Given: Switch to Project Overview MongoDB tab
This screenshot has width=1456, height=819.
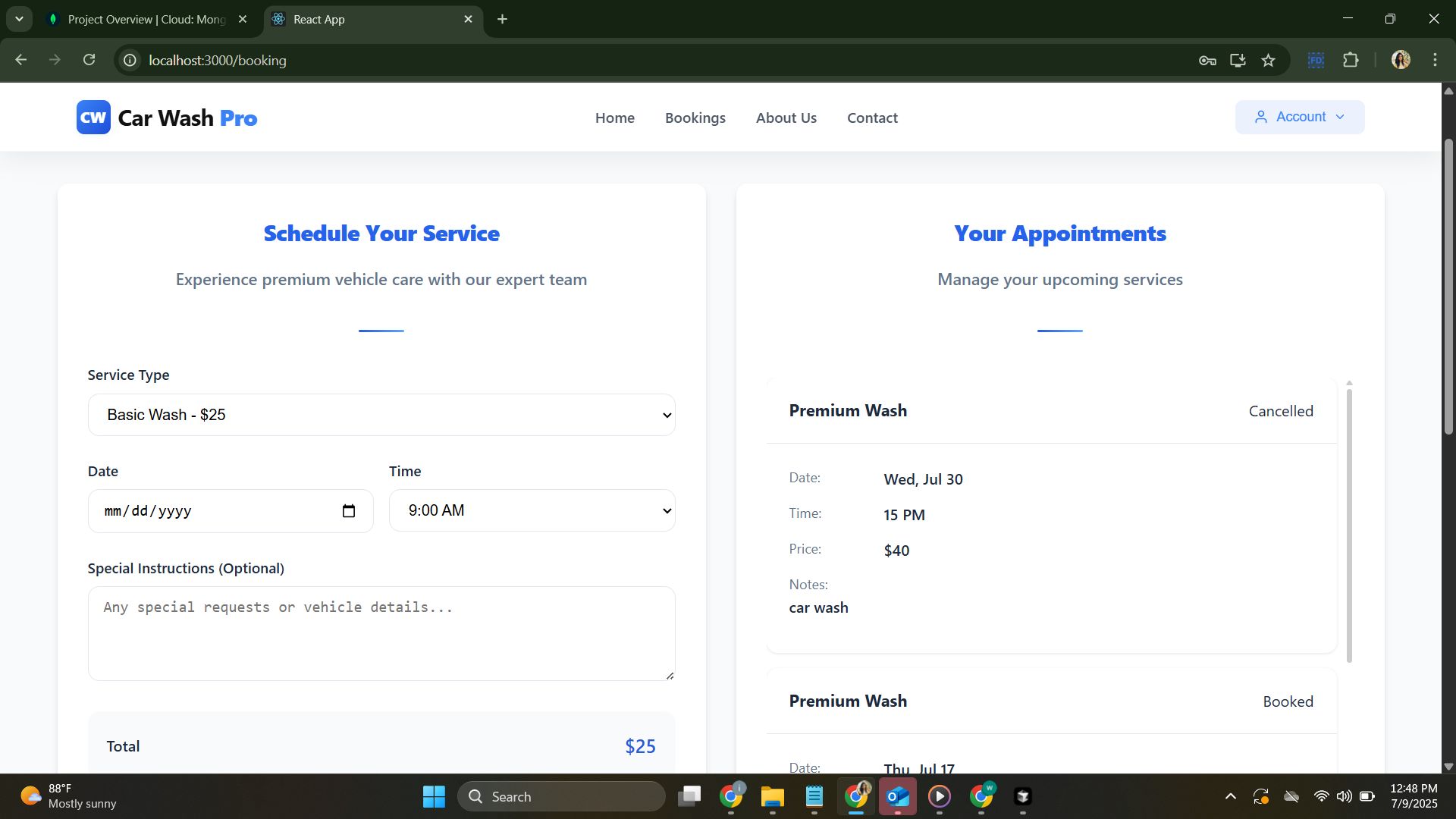Looking at the screenshot, I should (146, 20).
